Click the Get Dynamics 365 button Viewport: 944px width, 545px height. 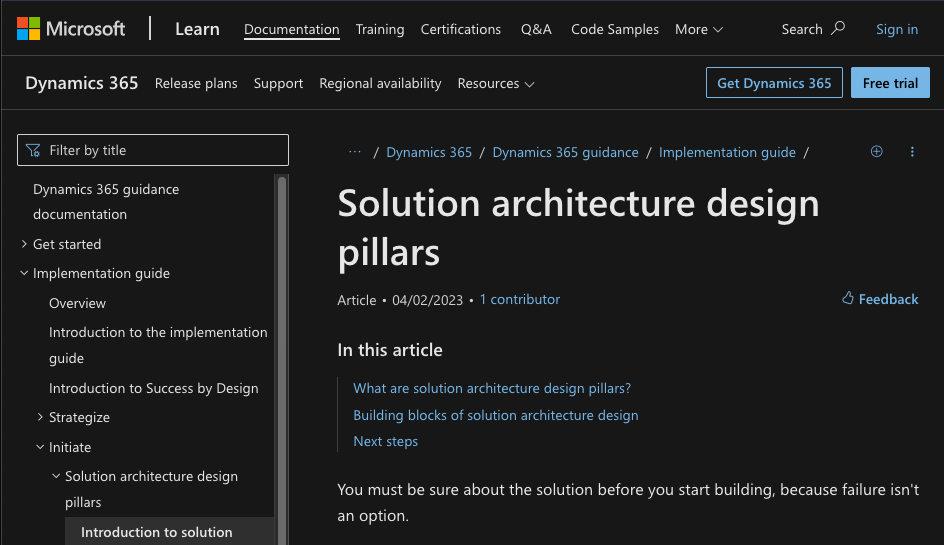click(774, 83)
